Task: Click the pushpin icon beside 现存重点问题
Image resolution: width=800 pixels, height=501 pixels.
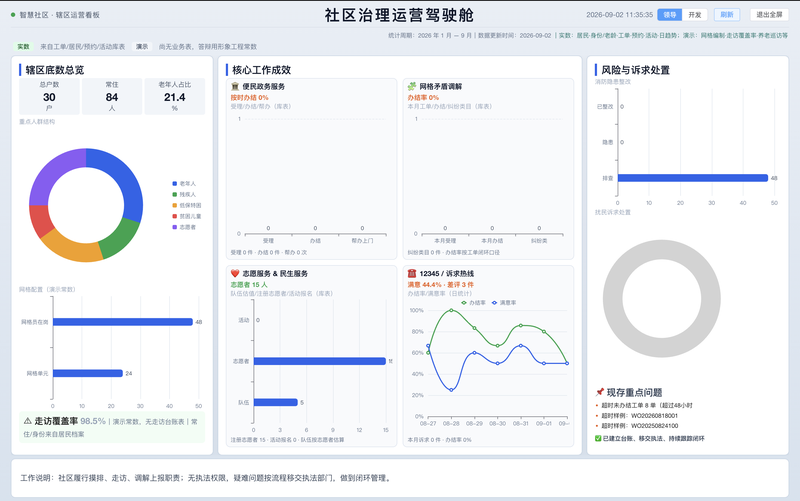Action: [599, 392]
